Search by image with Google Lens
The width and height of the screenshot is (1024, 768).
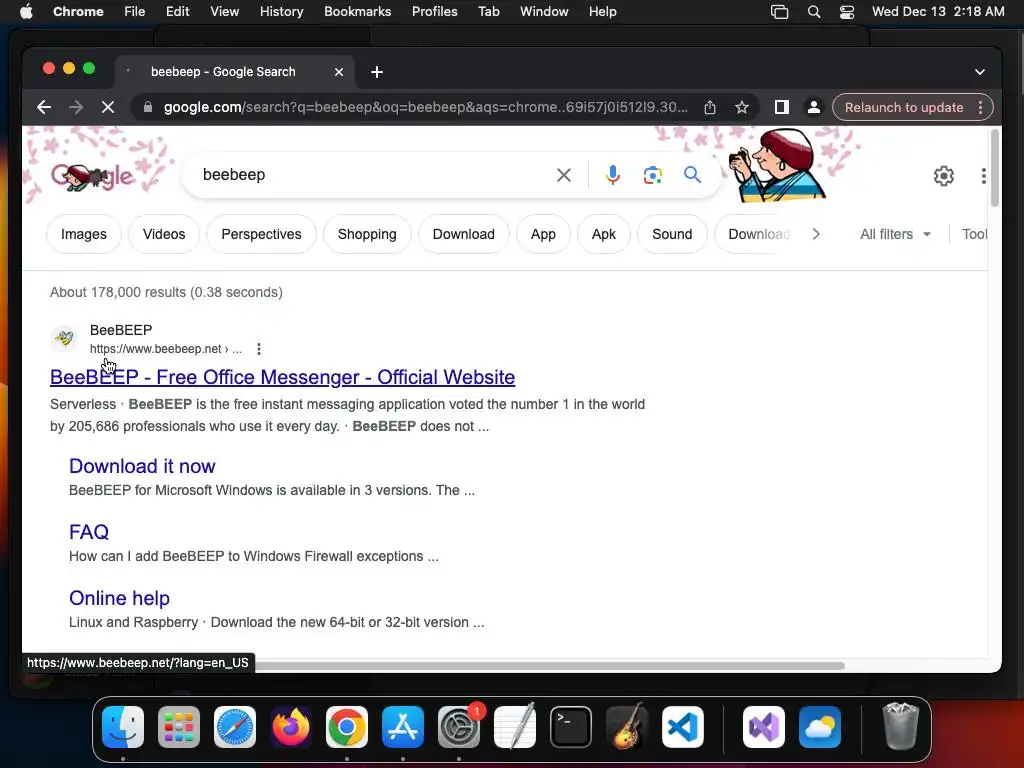point(652,175)
